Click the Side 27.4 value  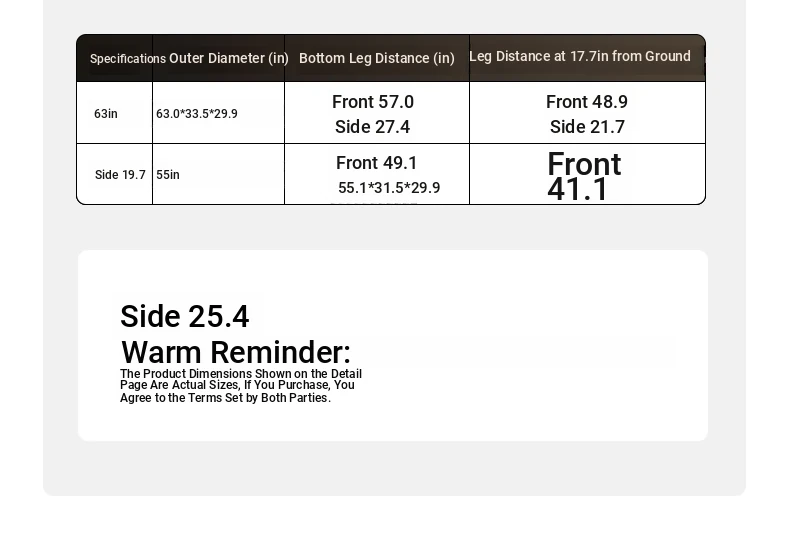372,127
